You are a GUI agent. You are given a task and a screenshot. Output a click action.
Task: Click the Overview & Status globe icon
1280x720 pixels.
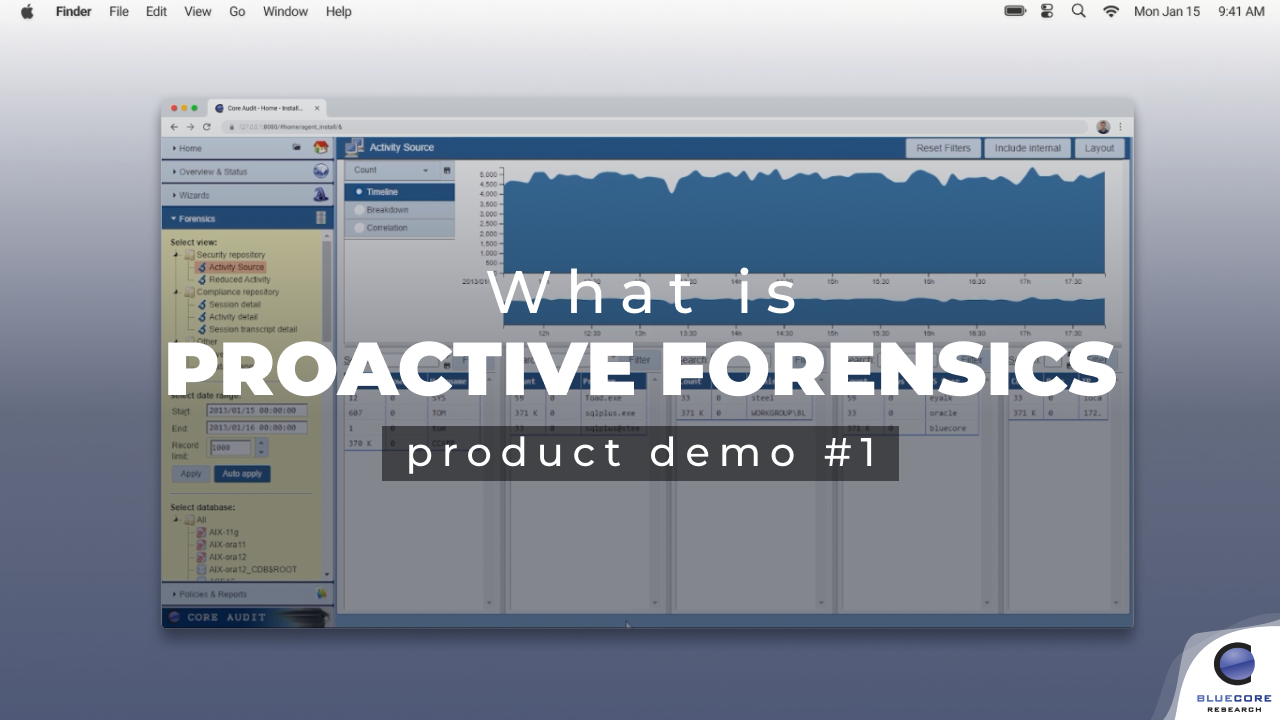[x=320, y=171]
